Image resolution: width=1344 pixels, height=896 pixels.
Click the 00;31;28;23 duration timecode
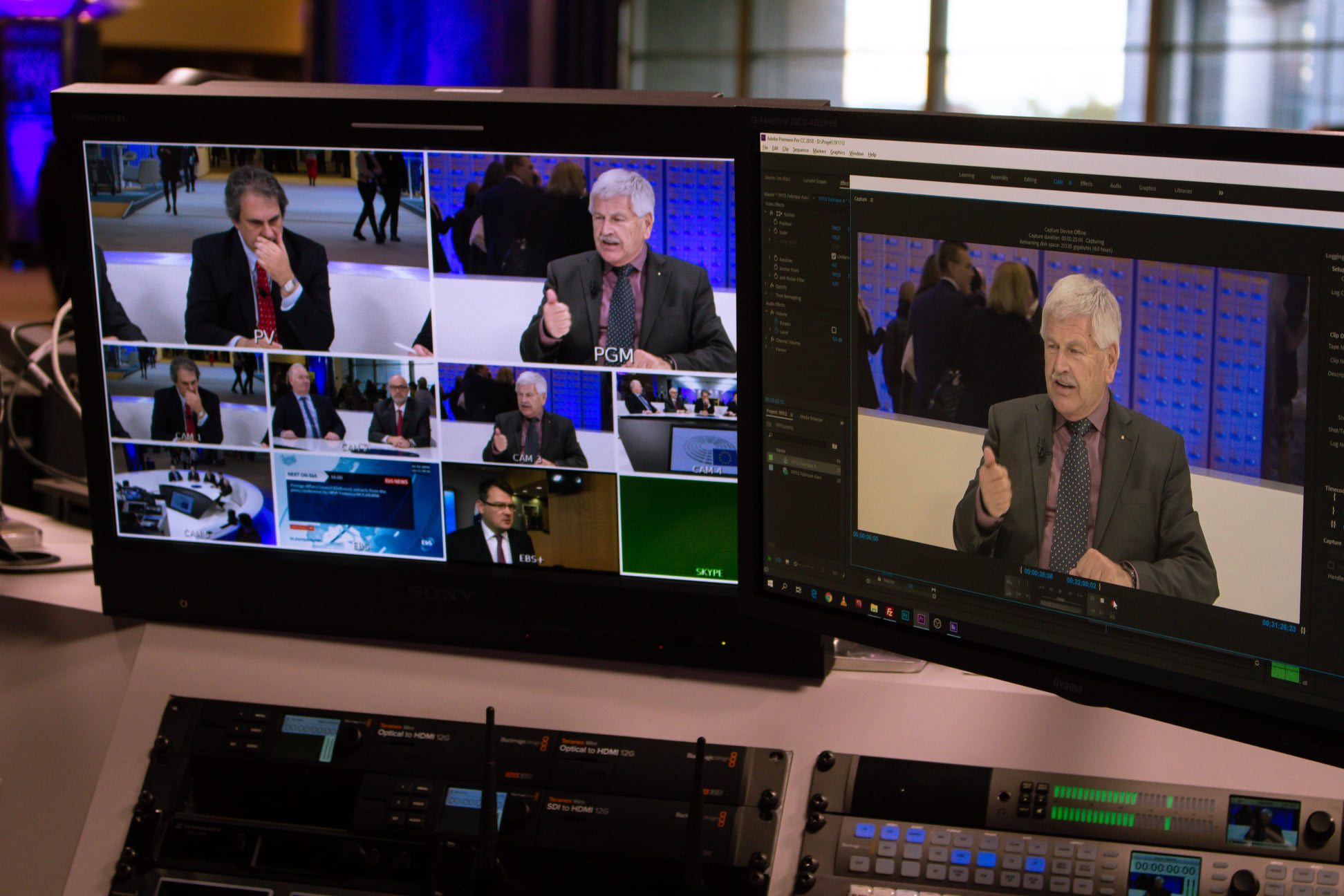pos(1279,626)
